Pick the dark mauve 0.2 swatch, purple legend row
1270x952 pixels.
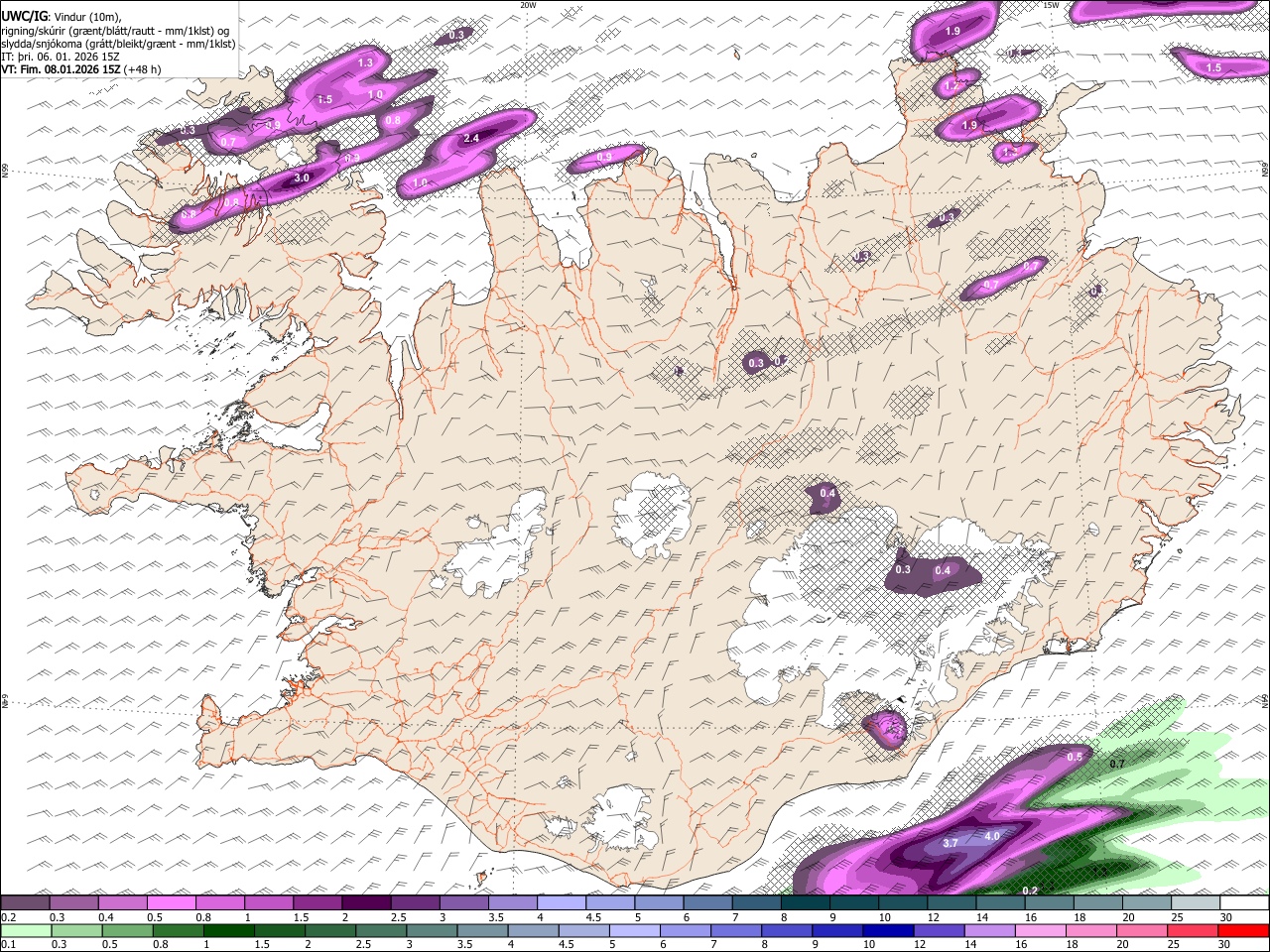[x=25, y=902]
